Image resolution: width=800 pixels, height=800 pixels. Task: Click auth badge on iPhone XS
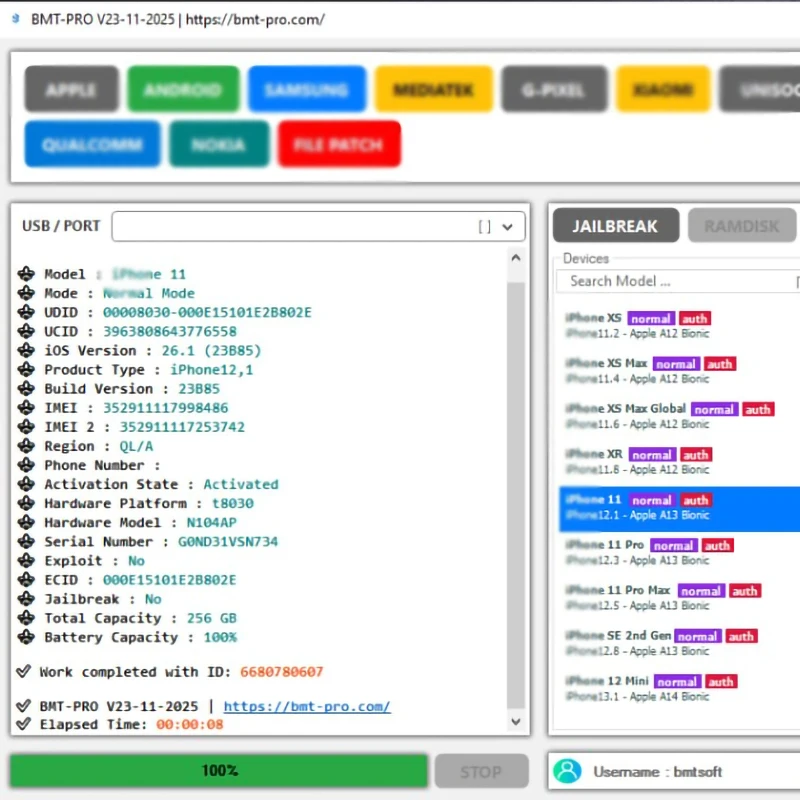pos(695,319)
